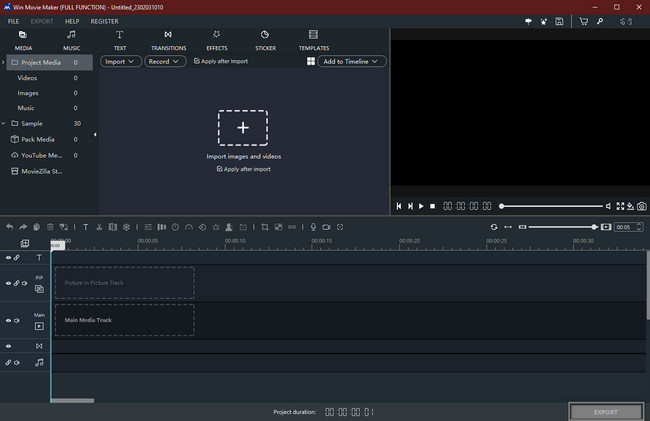Toggle visibility eye of the PIP track
The height and width of the screenshot is (421, 650).
pos(8,283)
